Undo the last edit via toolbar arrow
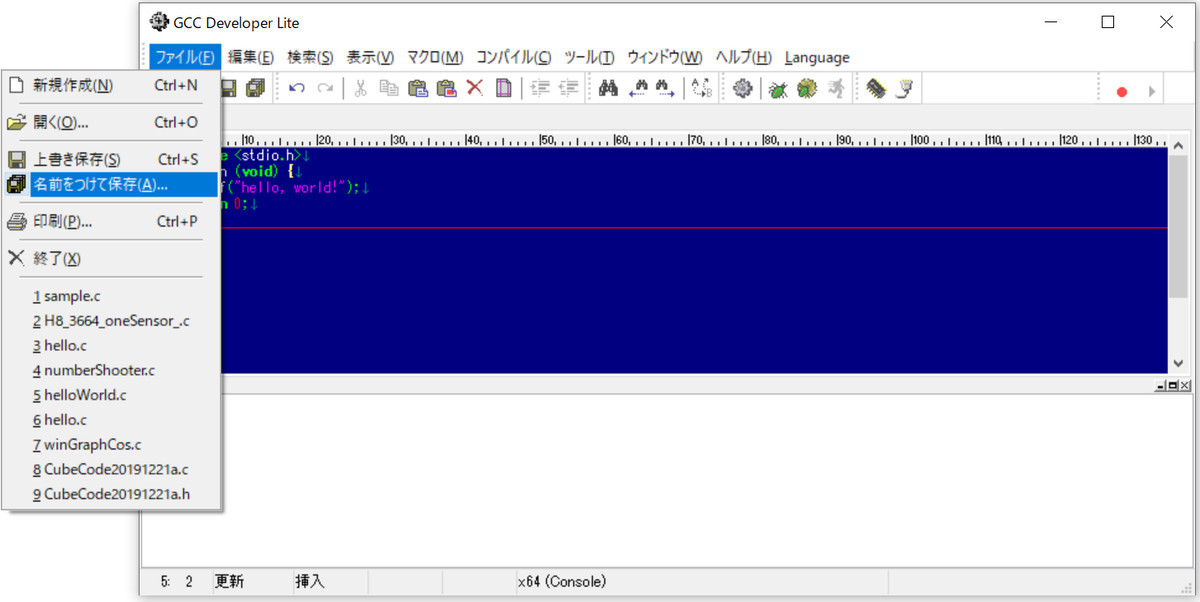 point(297,89)
